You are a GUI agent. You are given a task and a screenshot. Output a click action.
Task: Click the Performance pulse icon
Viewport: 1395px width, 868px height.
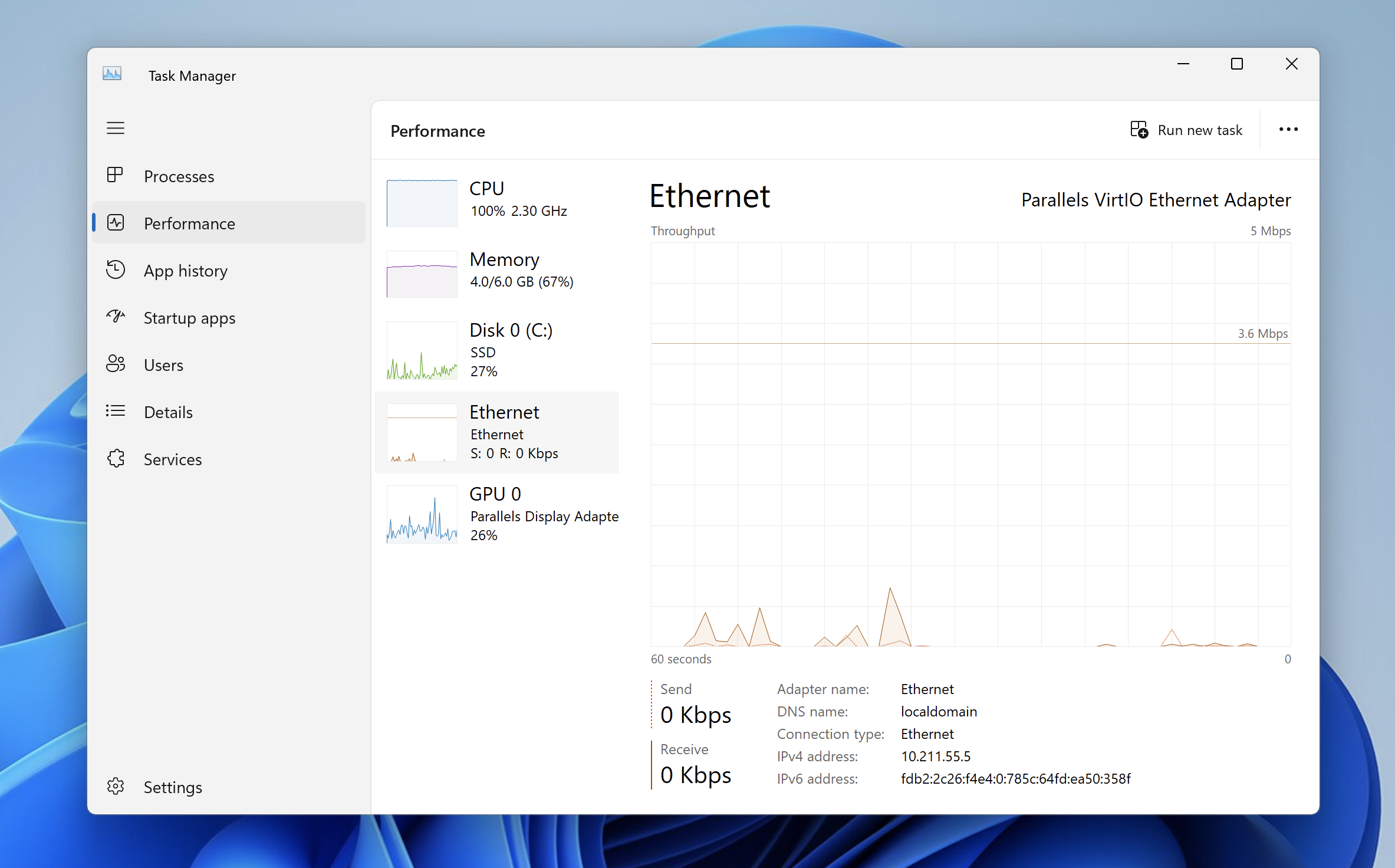[116, 223]
